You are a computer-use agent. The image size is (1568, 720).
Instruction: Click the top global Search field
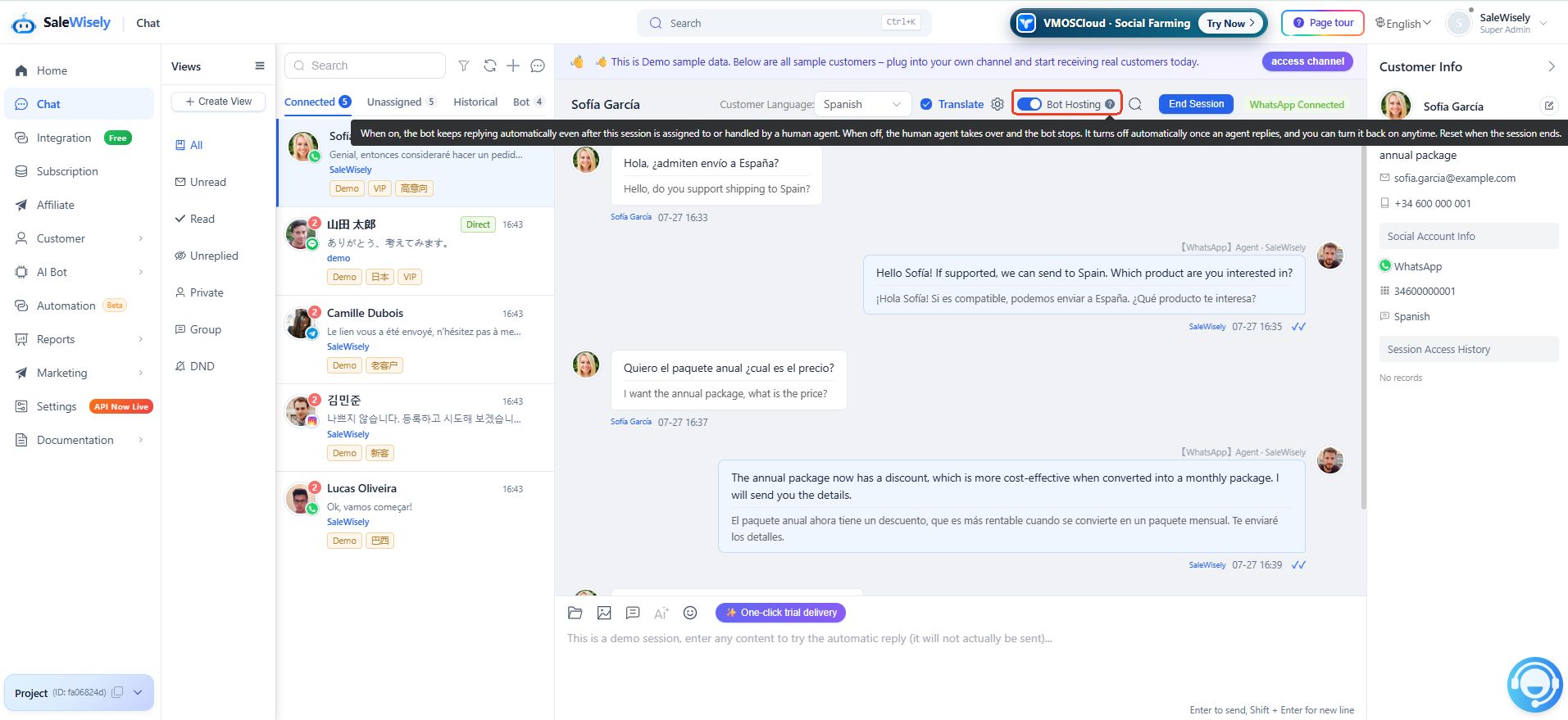(784, 23)
